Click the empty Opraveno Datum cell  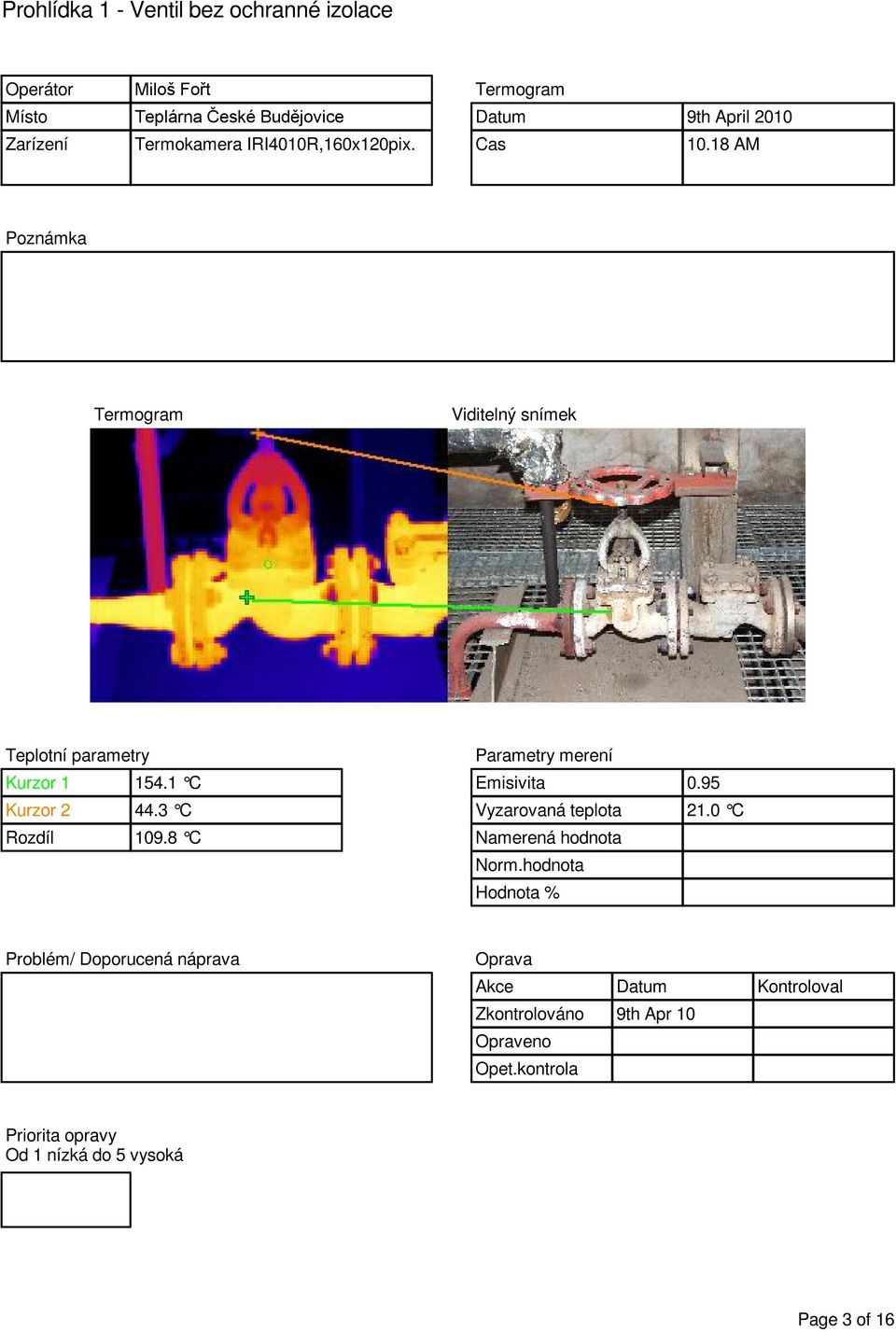pos(682,1042)
